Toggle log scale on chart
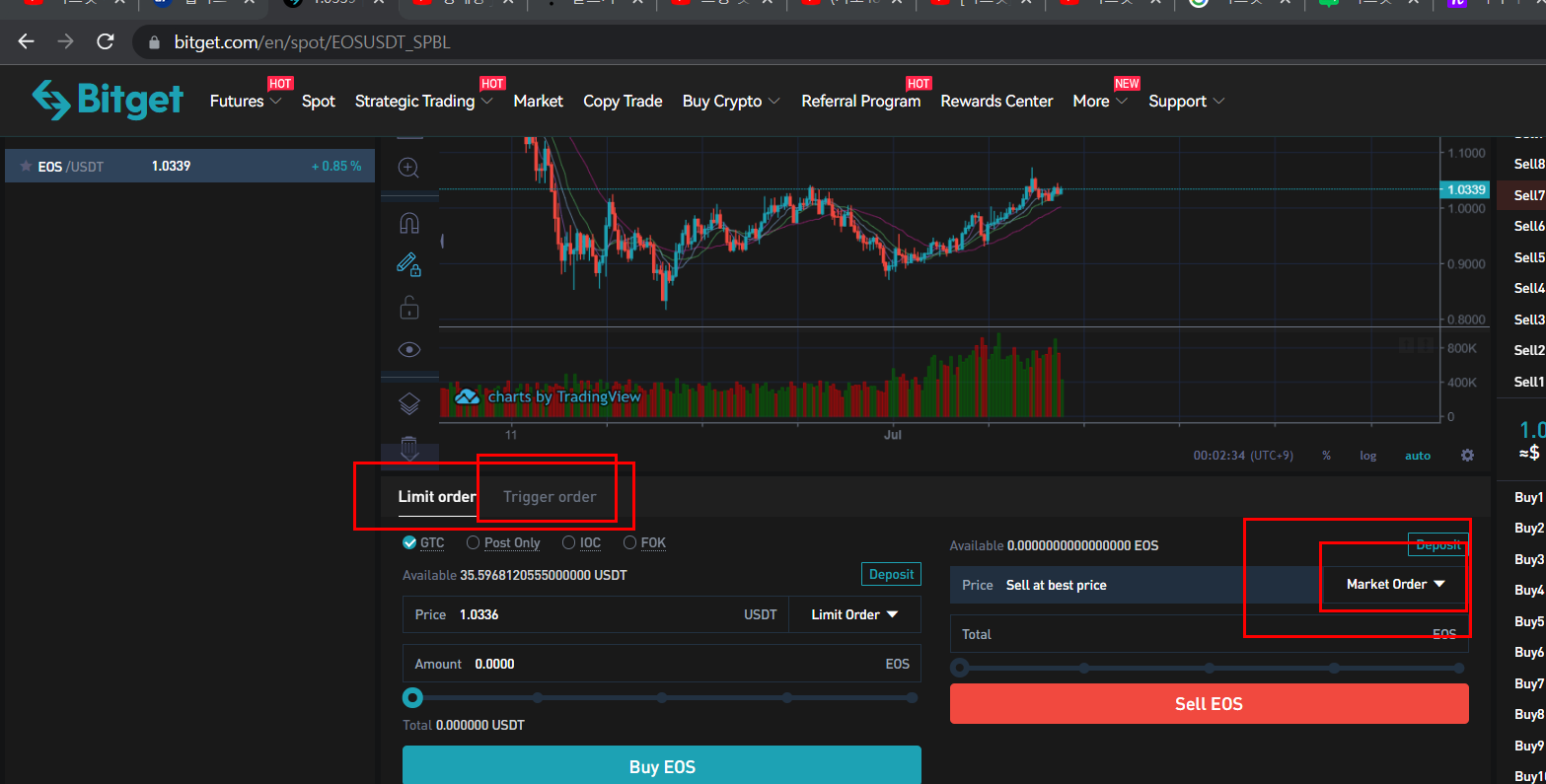 click(x=1367, y=456)
